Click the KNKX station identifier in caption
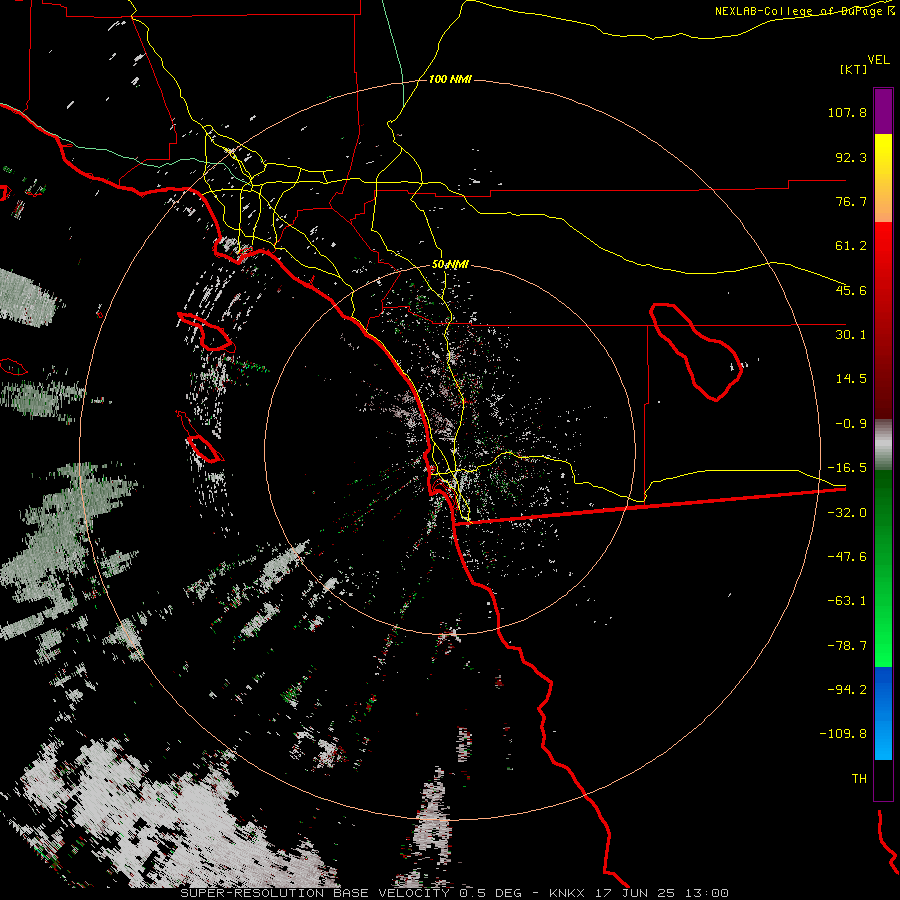900x900 pixels. pos(567,893)
